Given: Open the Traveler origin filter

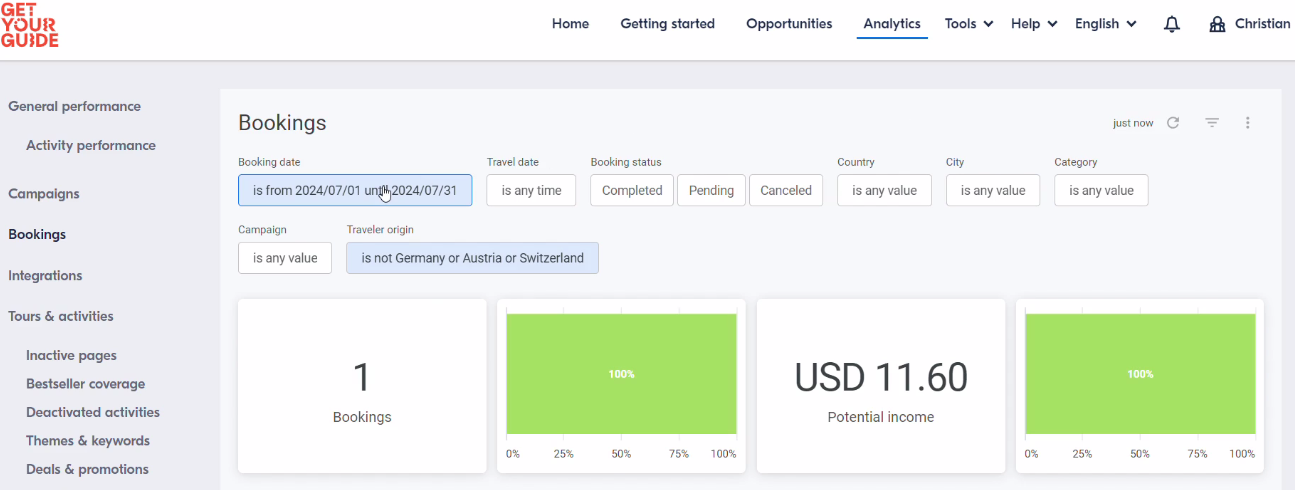Looking at the screenshot, I should [x=472, y=258].
